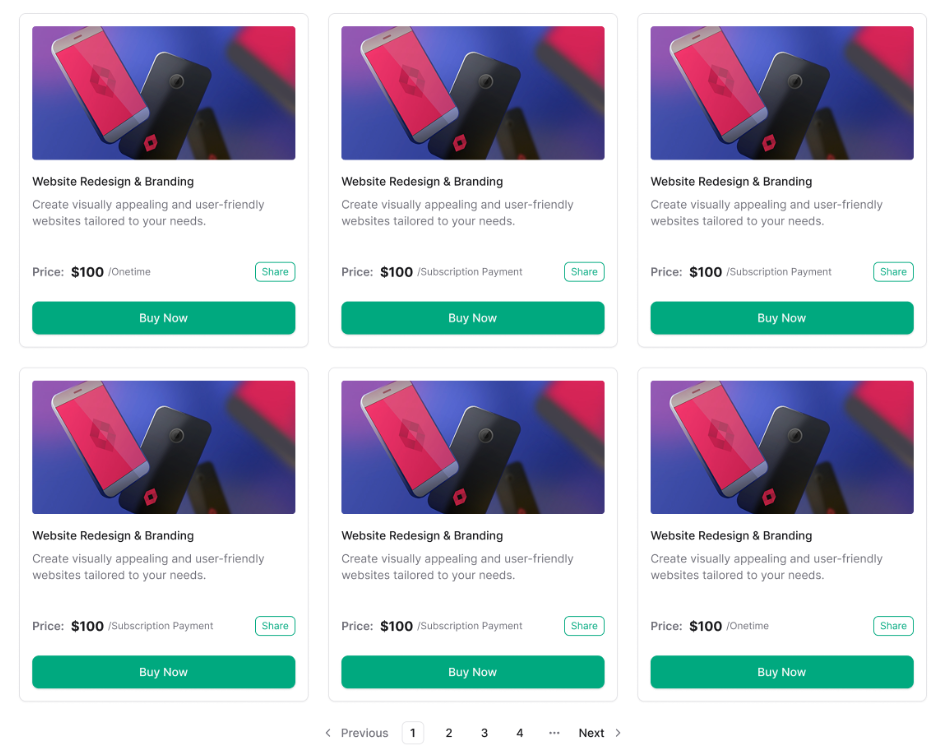Viewport: 952px width, 750px height.
Task: Click the left chevron beside Previous
Action: point(328,733)
